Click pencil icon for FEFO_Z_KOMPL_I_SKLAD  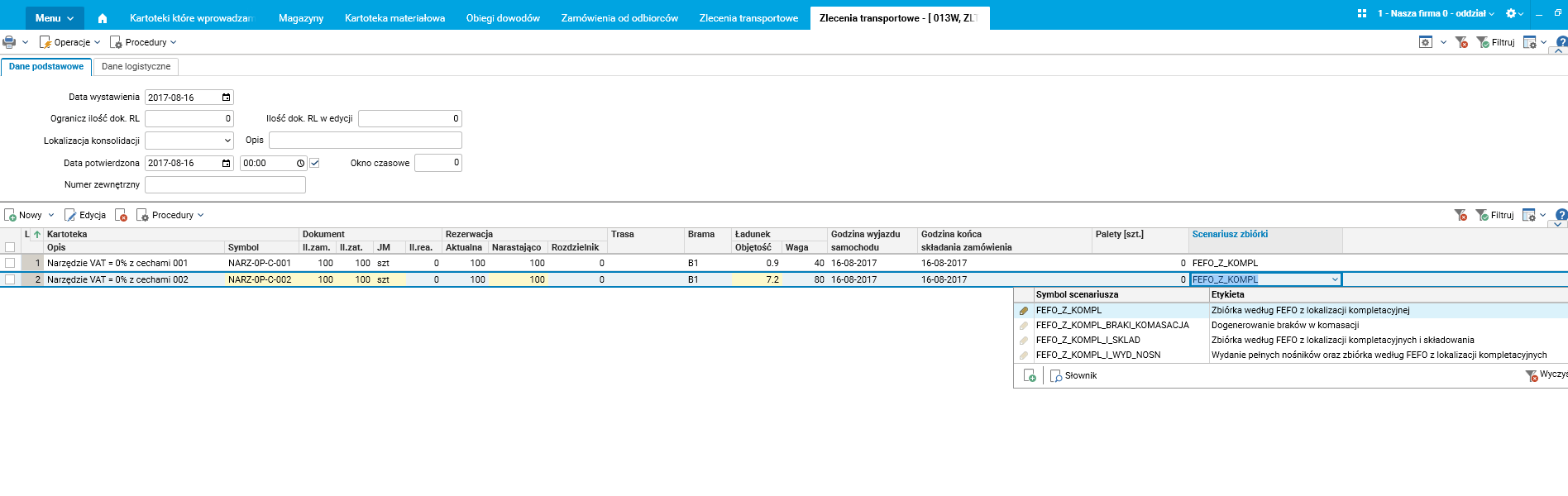(1024, 341)
